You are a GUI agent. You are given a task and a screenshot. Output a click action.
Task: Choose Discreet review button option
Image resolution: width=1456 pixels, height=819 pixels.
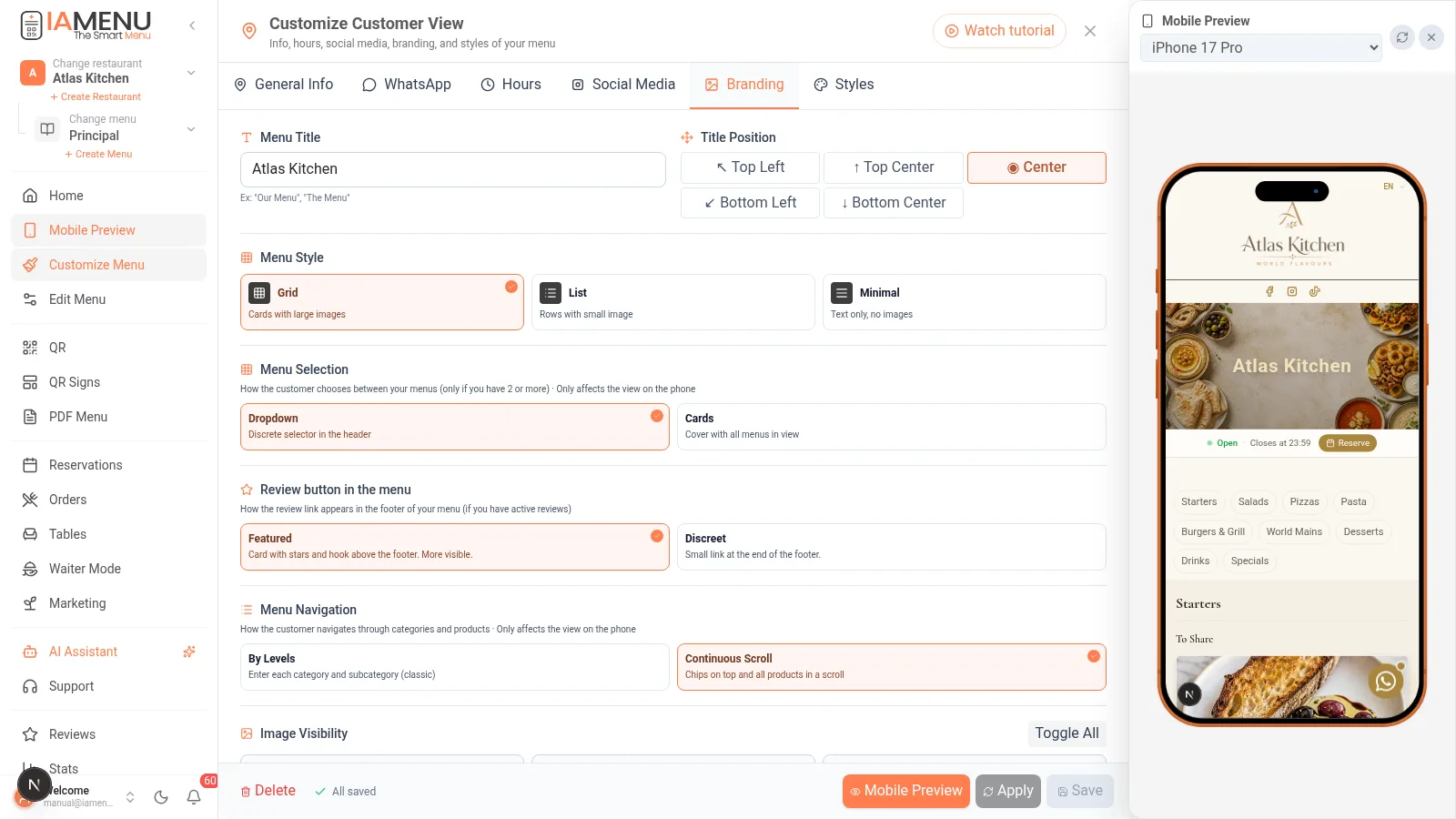tap(891, 547)
